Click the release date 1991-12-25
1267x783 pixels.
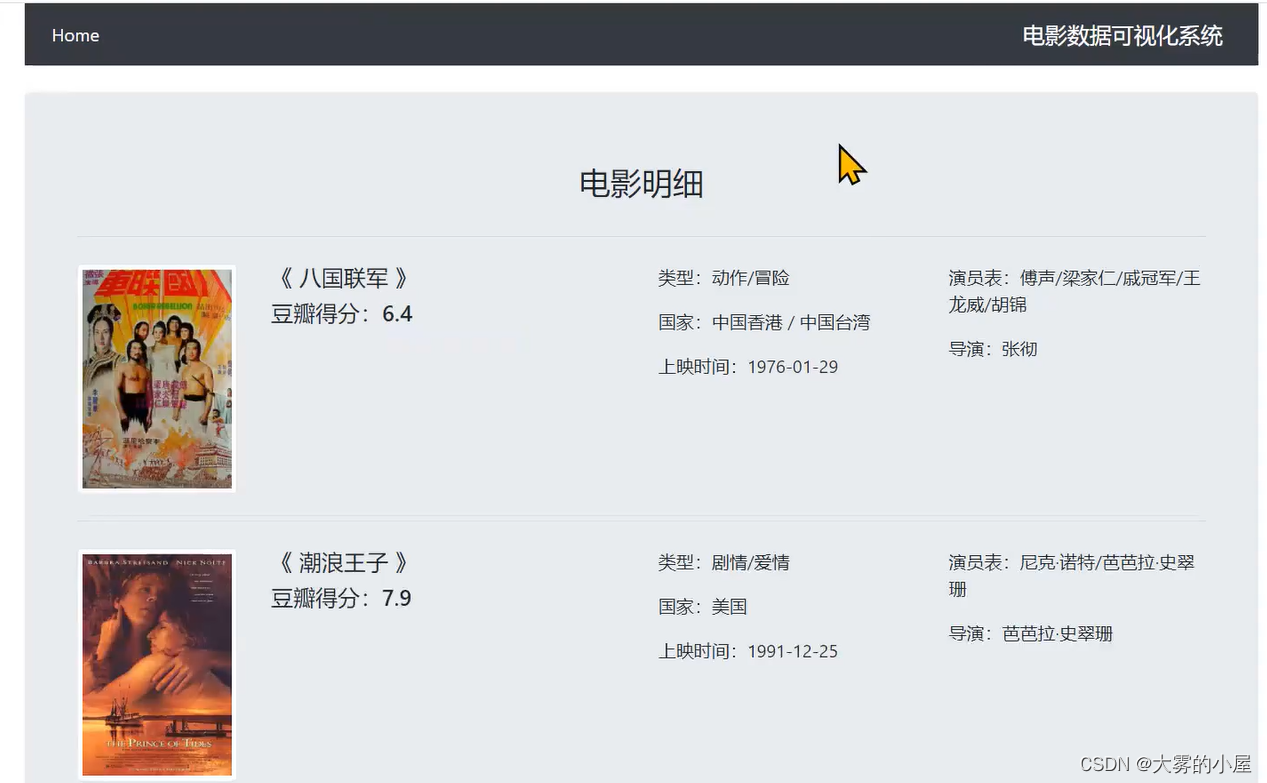(793, 651)
